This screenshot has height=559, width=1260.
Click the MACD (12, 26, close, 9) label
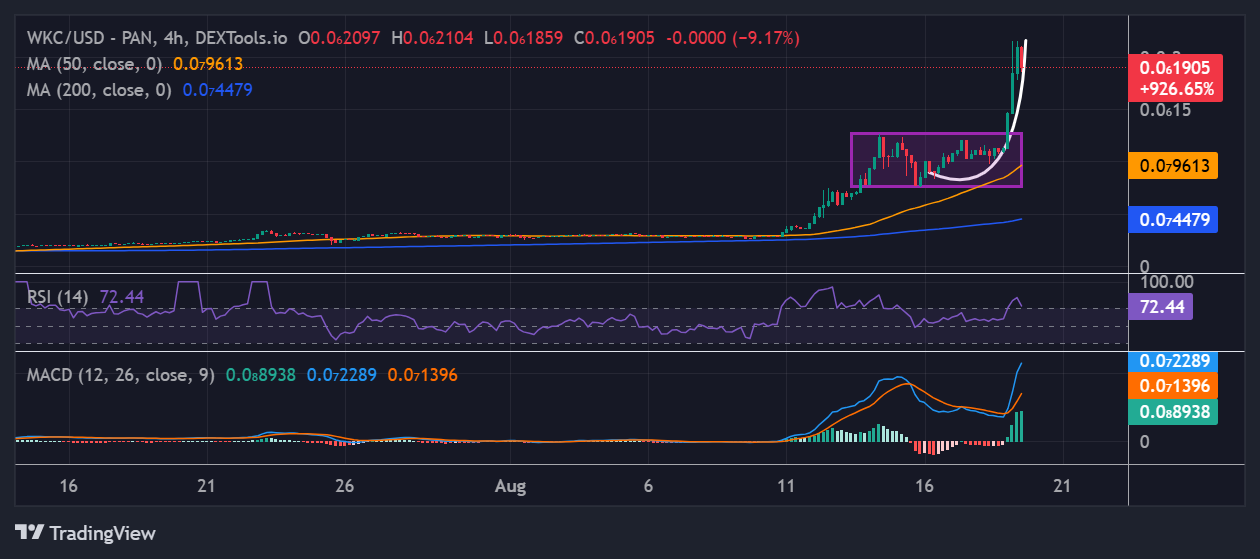120,375
